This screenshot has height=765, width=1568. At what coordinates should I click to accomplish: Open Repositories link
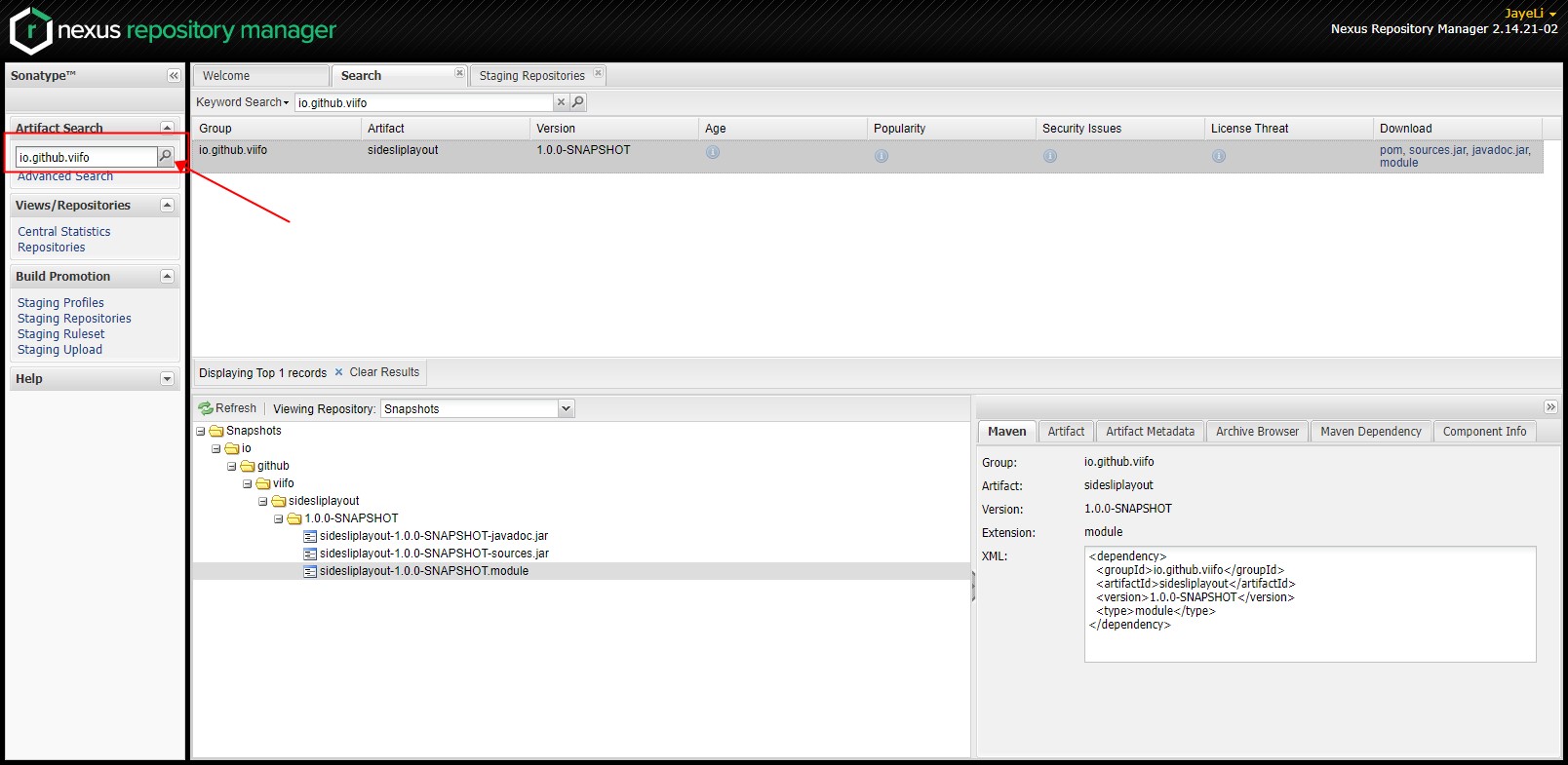[x=52, y=248]
